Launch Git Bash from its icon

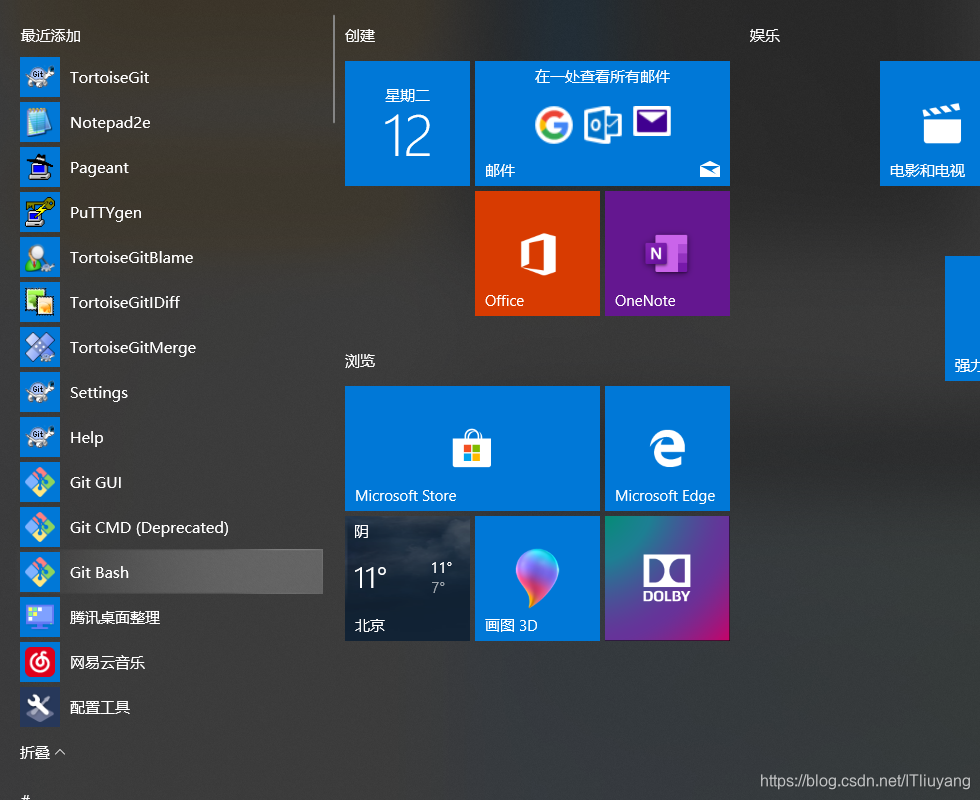[40, 572]
